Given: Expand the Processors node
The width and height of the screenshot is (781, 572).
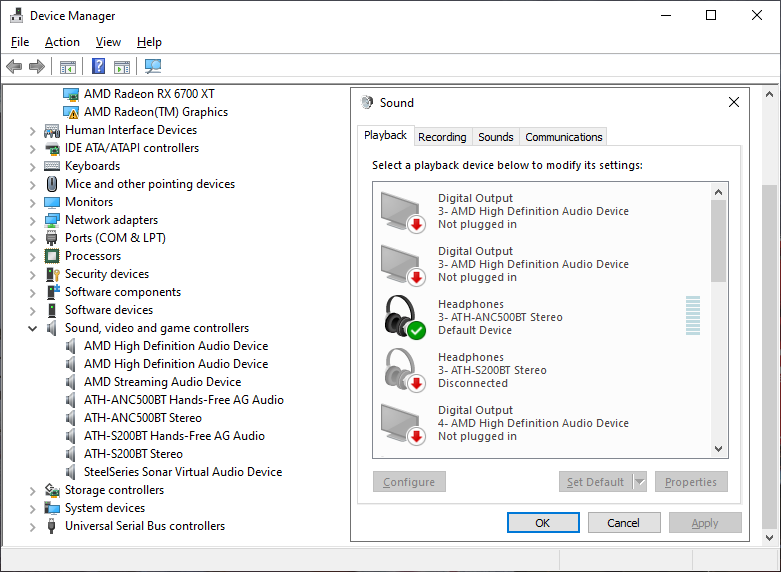Looking at the screenshot, I should coord(32,257).
